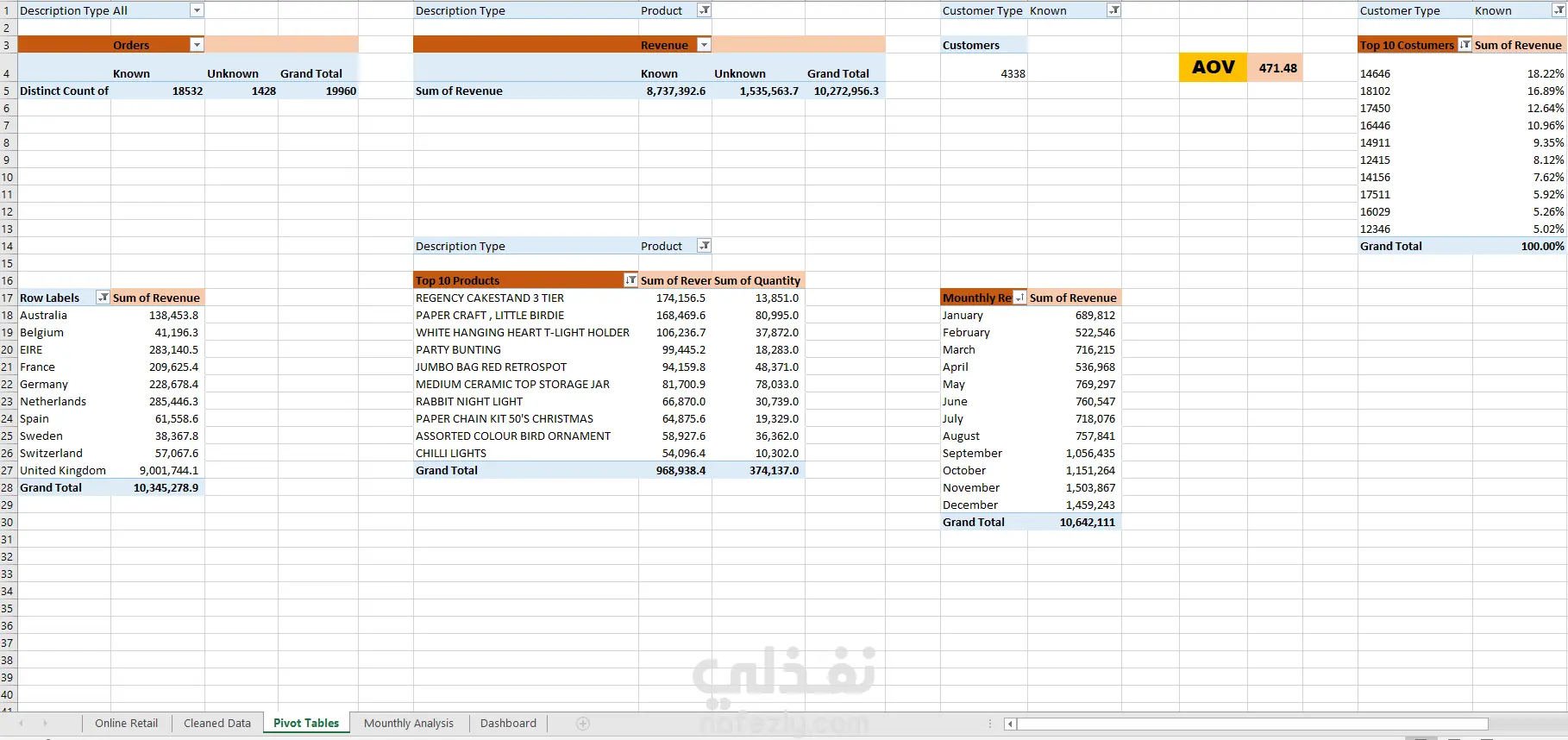Select orders Grand Total value 19960
1568x740 pixels.
coord(318,91)
